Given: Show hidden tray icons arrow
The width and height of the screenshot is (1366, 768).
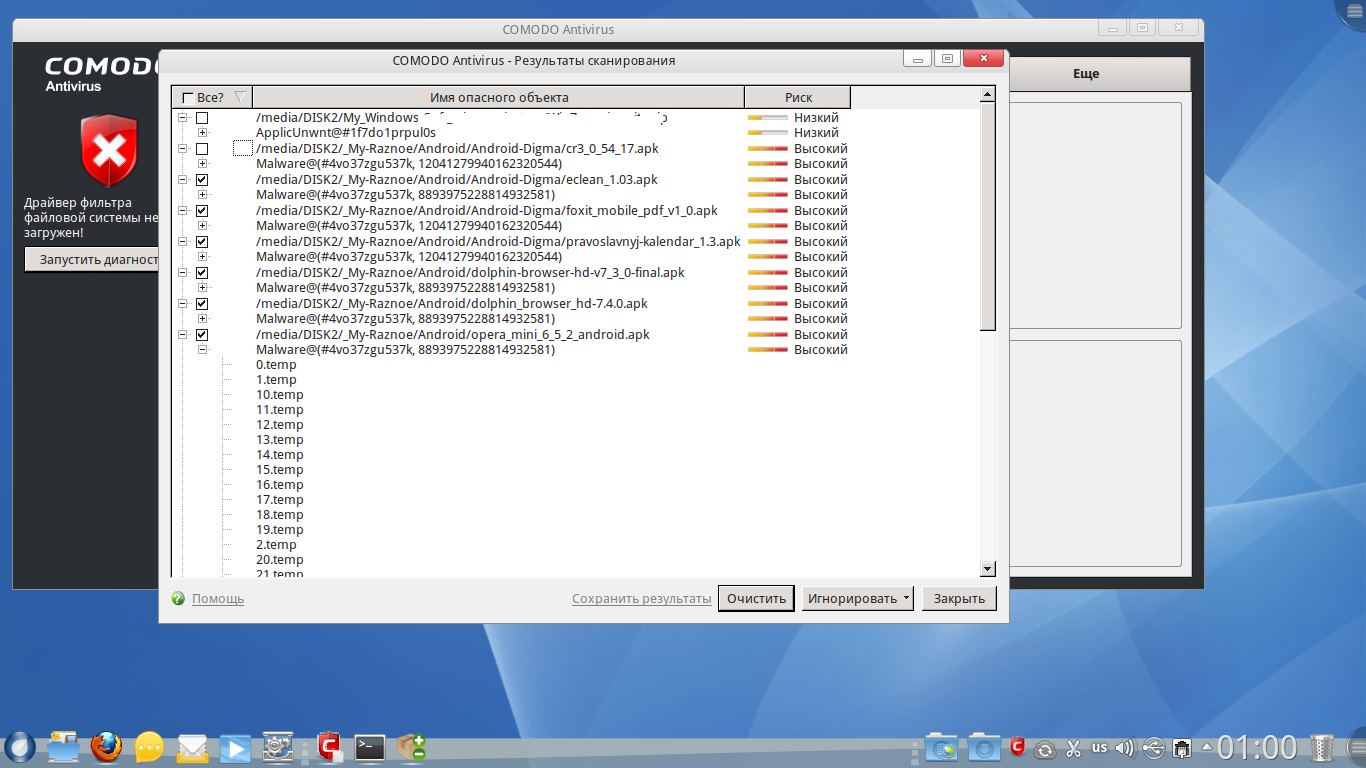Looking at the screenshot, I should point(1207,747).
